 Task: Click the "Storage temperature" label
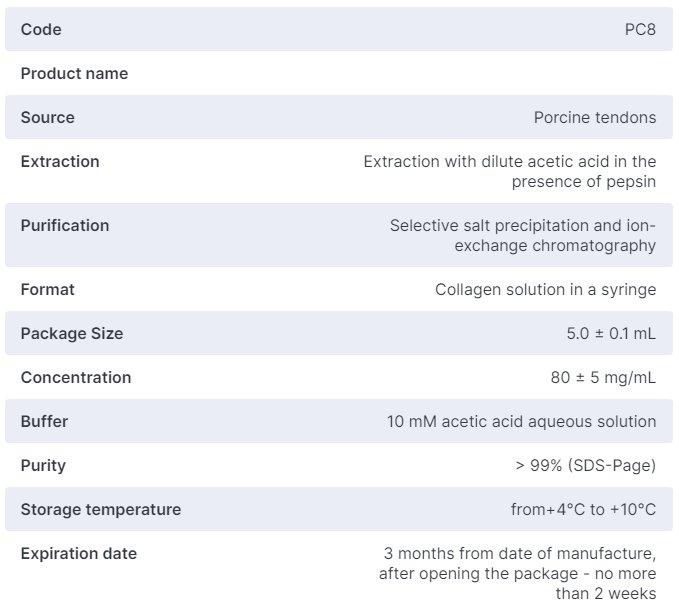101,510
